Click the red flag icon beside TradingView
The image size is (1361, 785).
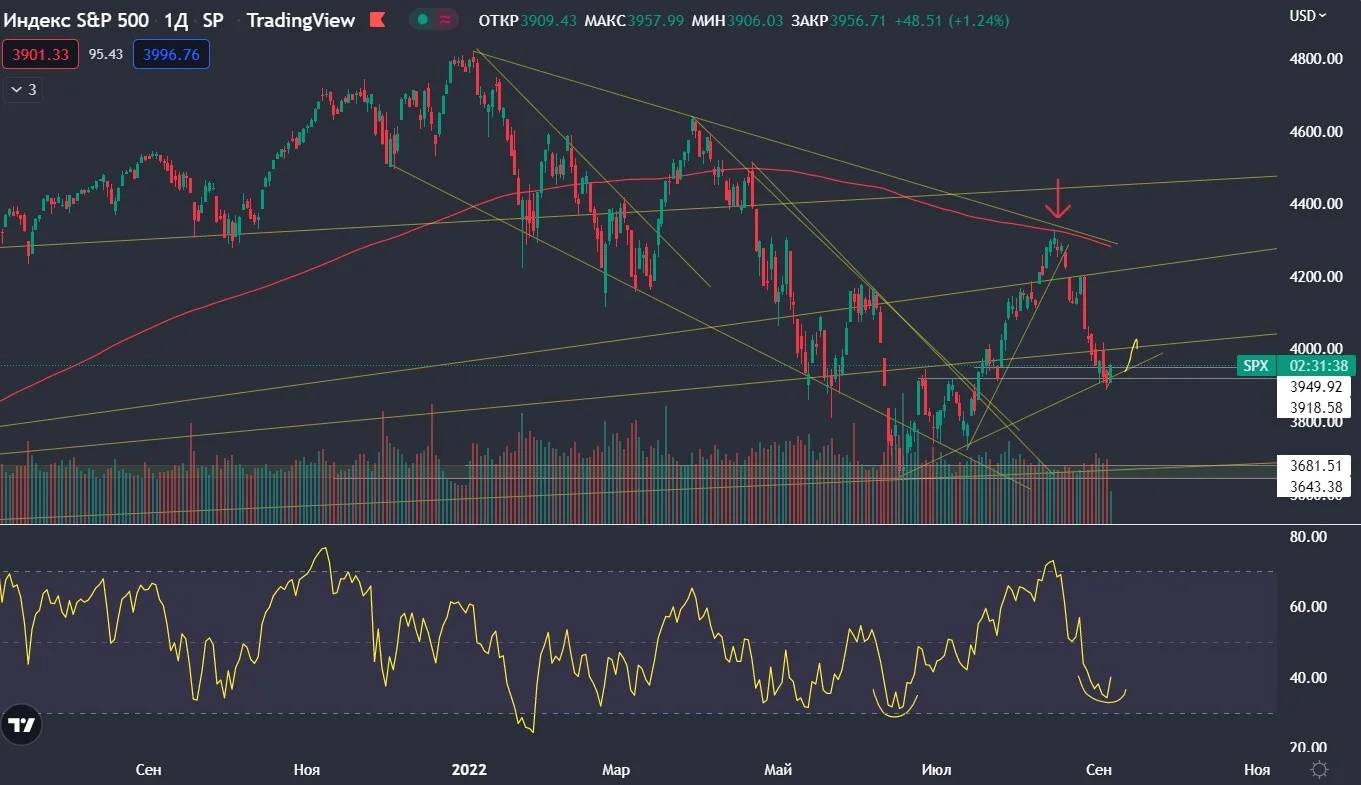[x=376, y=20]
